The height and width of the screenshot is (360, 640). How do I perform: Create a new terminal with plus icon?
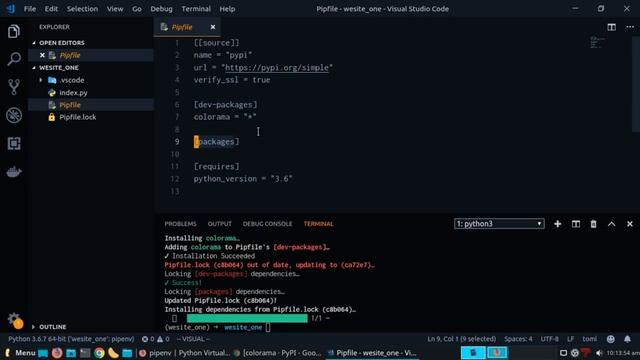(558, 224)
